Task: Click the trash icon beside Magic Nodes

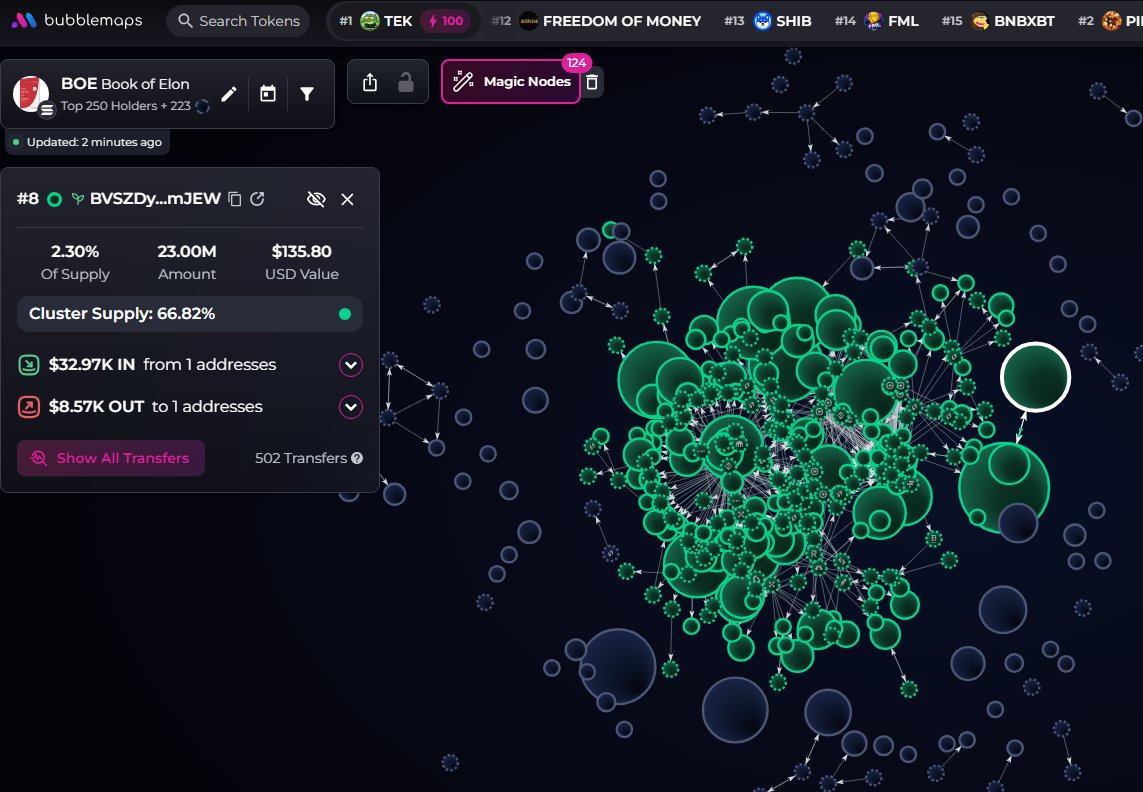Action: tap(592, 82)
